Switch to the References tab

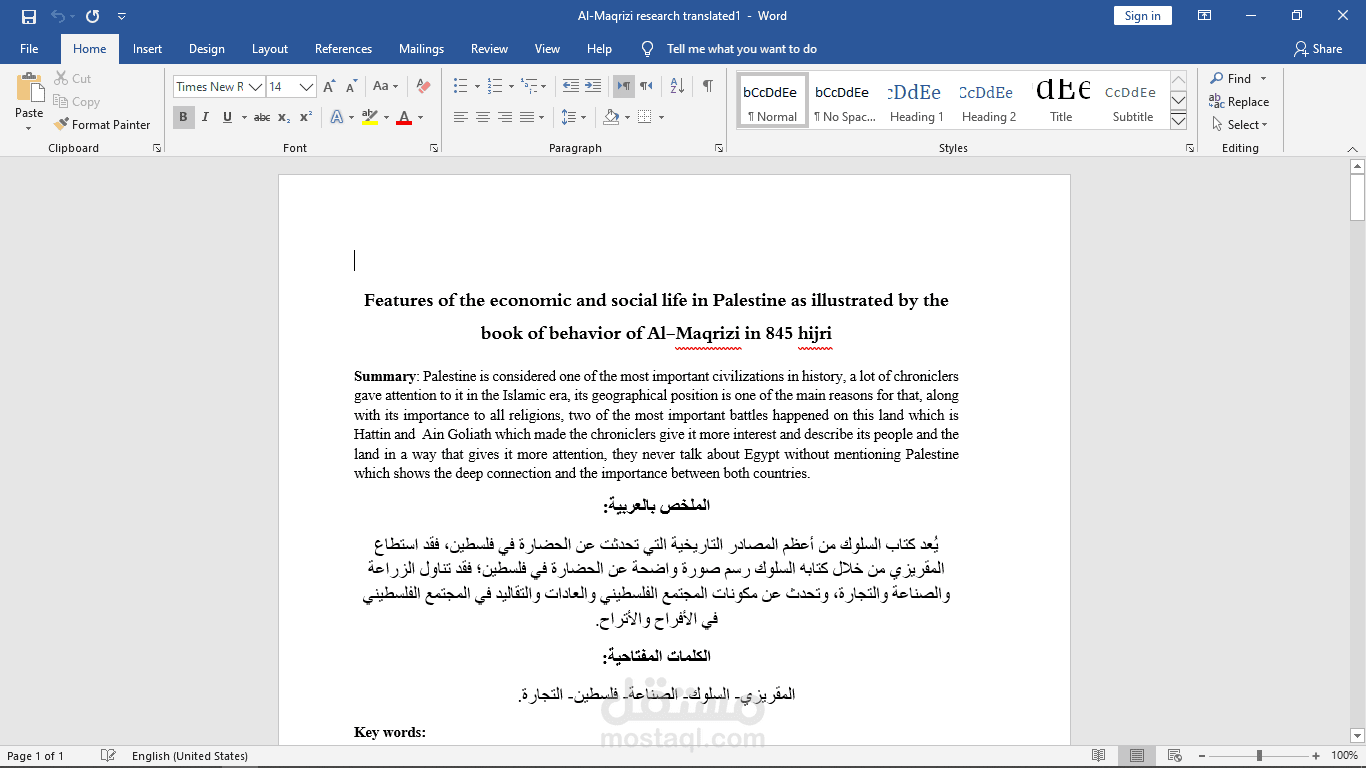[343, 49]
